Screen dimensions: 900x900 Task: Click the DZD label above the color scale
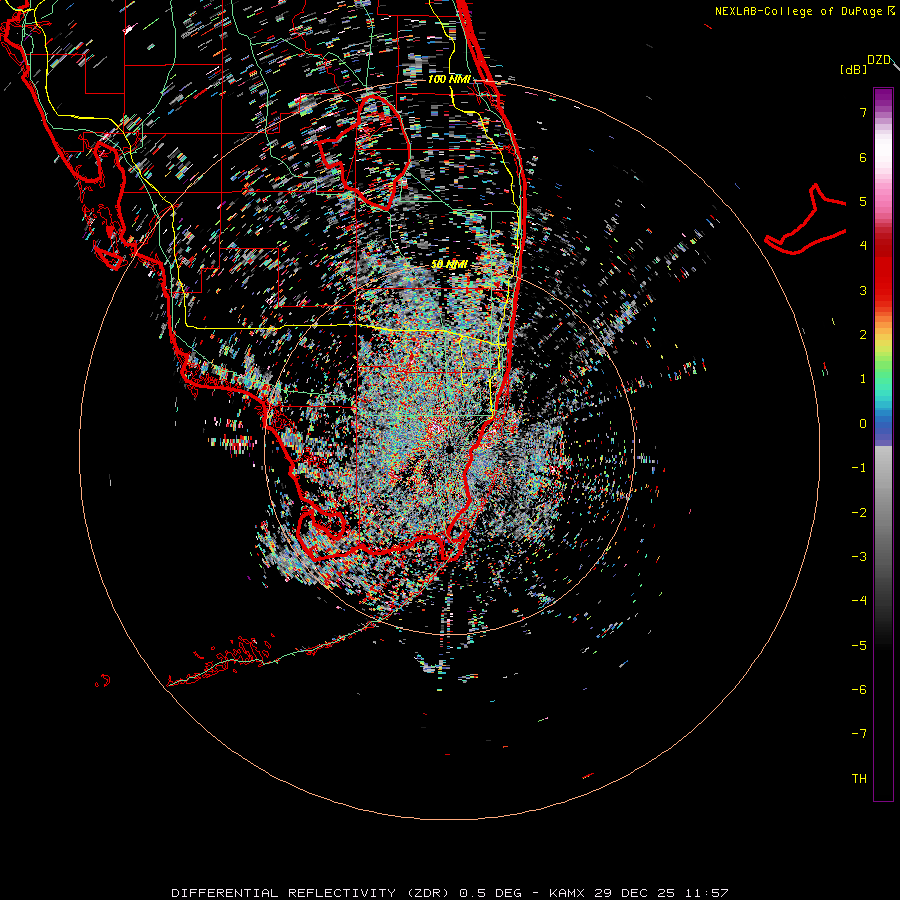[x=879, y=60]
